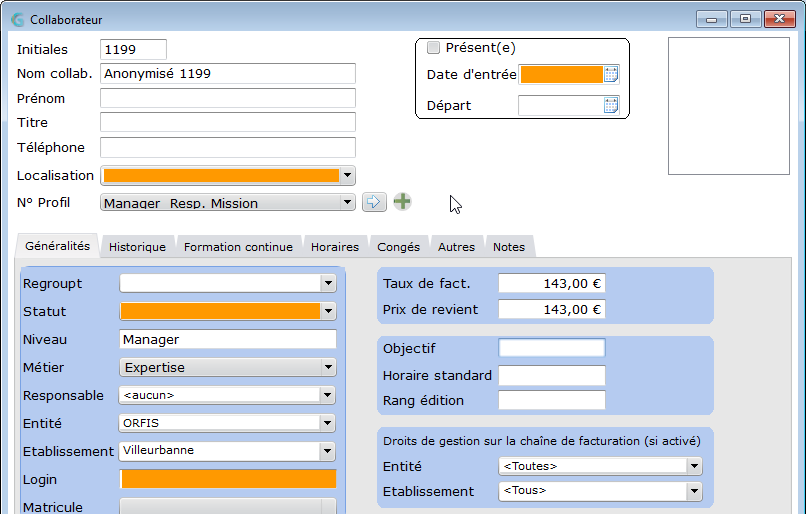Minimize the Collaborateur window
Image resolution: width=806 pixels, height=514 pixels.
[711, 20]
